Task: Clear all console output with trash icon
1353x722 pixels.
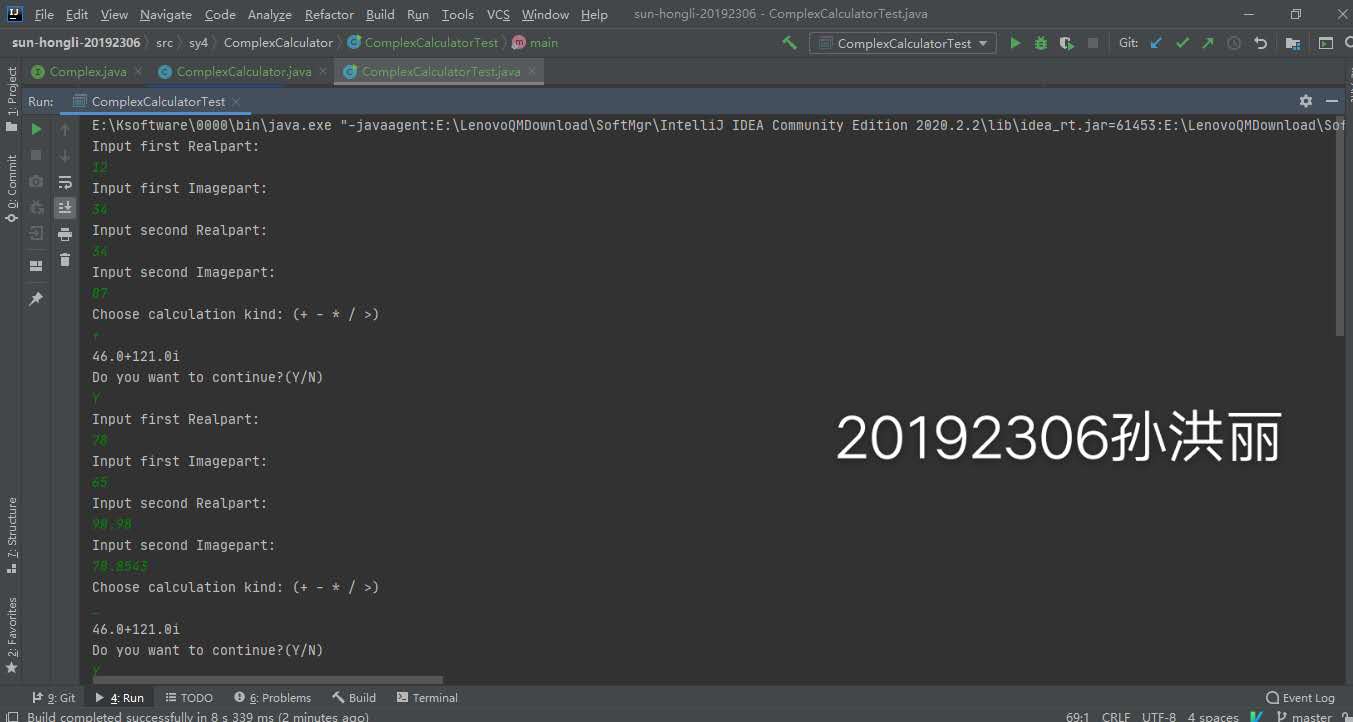Action: (x=65, y=260)
